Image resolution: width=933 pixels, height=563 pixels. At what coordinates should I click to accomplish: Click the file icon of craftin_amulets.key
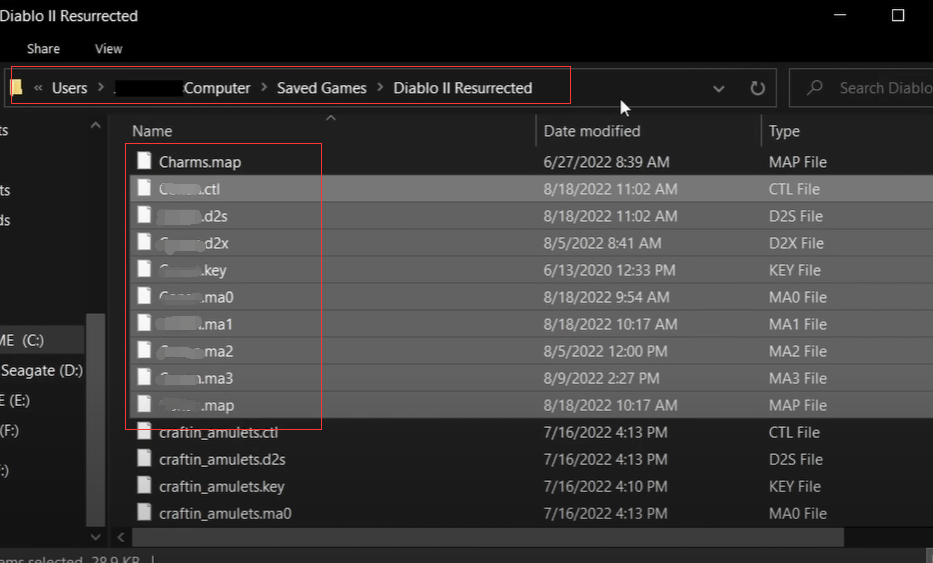pos(144,486)
